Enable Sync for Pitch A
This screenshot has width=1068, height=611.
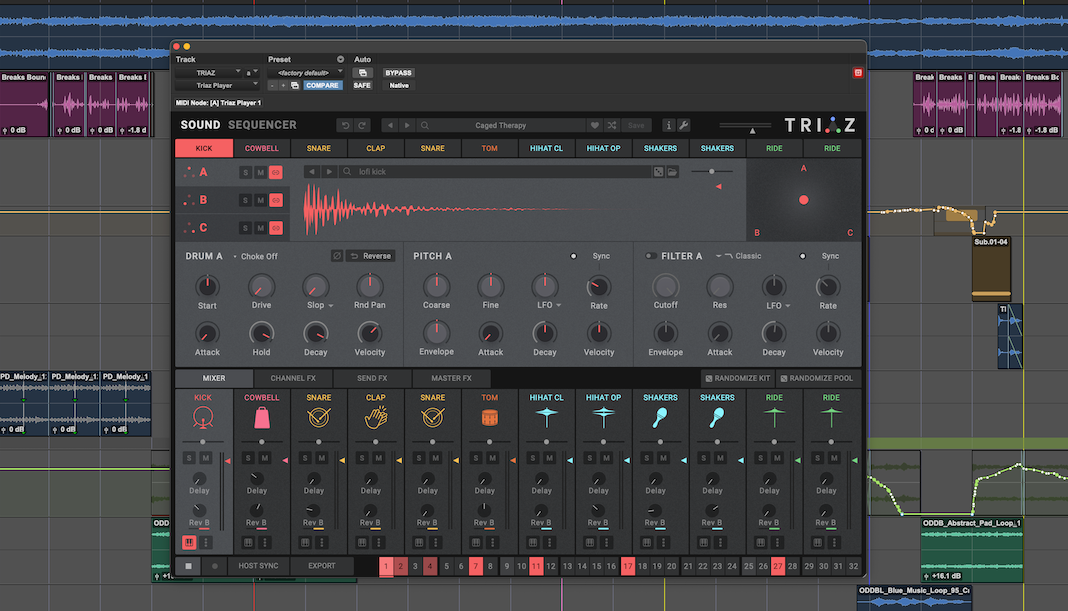tap(574, 256)
